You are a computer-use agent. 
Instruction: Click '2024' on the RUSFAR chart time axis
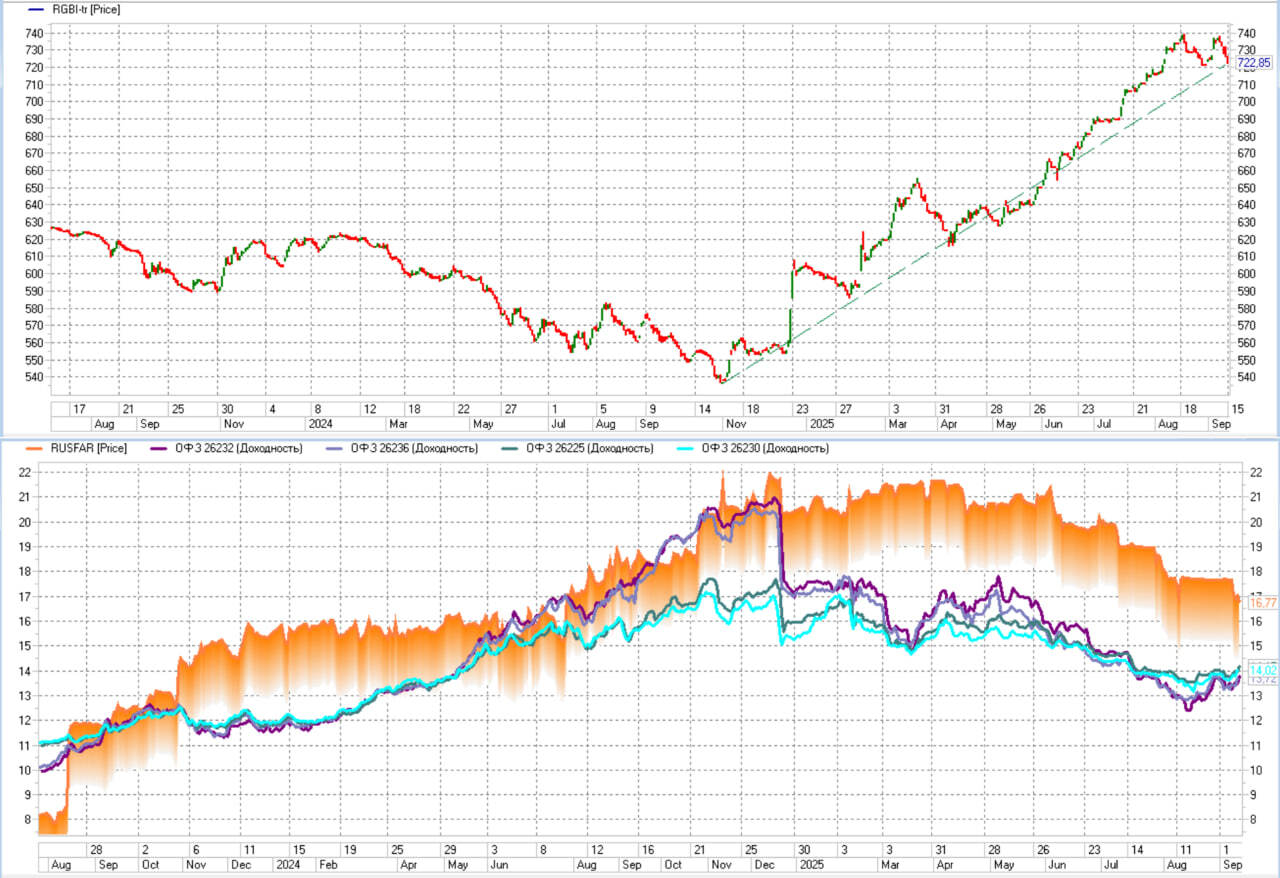[288, 863]
